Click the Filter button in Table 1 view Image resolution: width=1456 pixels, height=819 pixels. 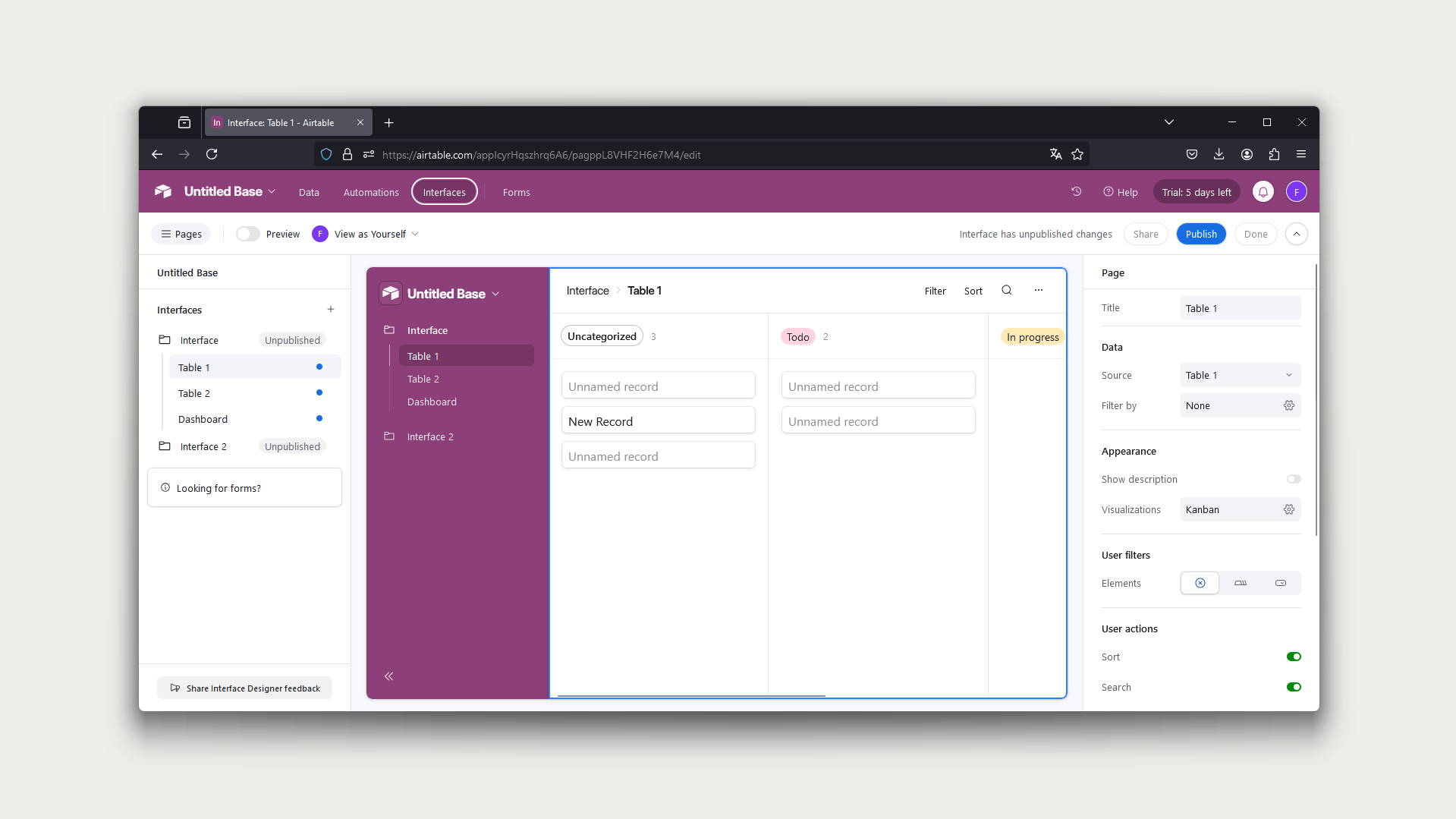pos(935,291)
